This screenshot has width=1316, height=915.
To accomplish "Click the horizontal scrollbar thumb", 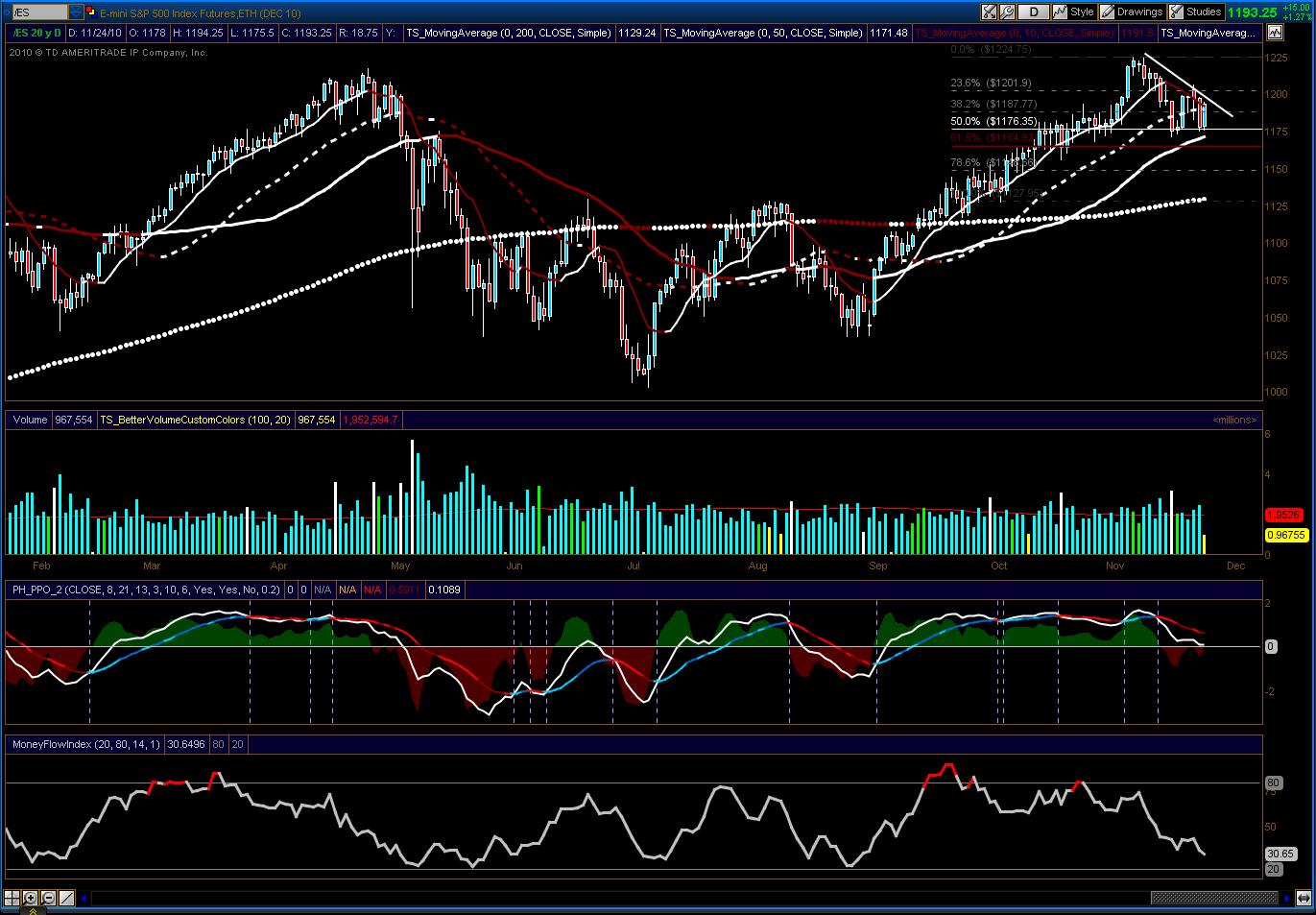I will (x=1214, y=899).
